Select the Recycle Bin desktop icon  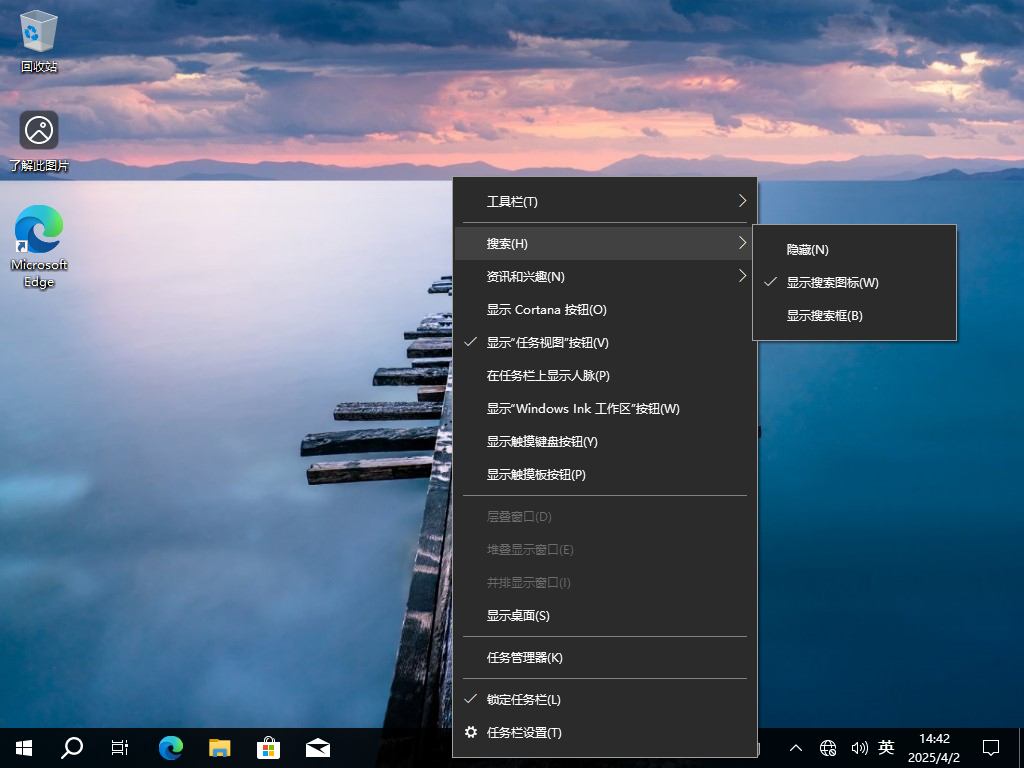[x=39, y=40]
